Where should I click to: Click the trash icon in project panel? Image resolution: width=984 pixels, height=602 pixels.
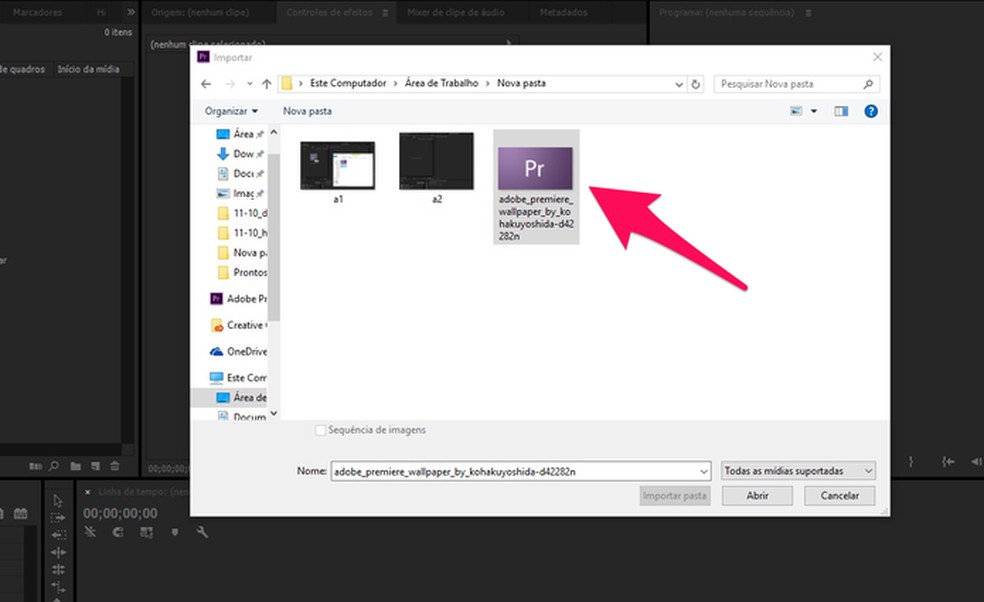pyautogui.click(x=114, y=466)
